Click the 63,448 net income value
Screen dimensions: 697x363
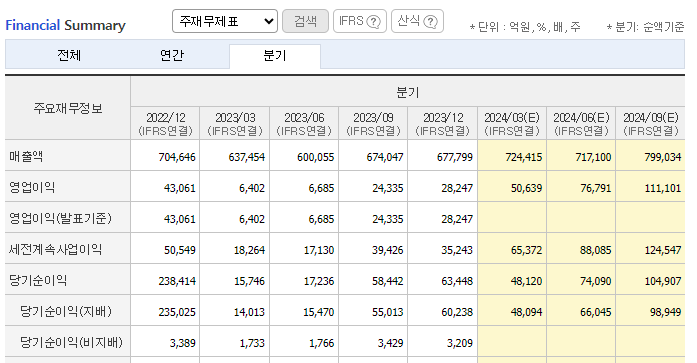point(457,281)
